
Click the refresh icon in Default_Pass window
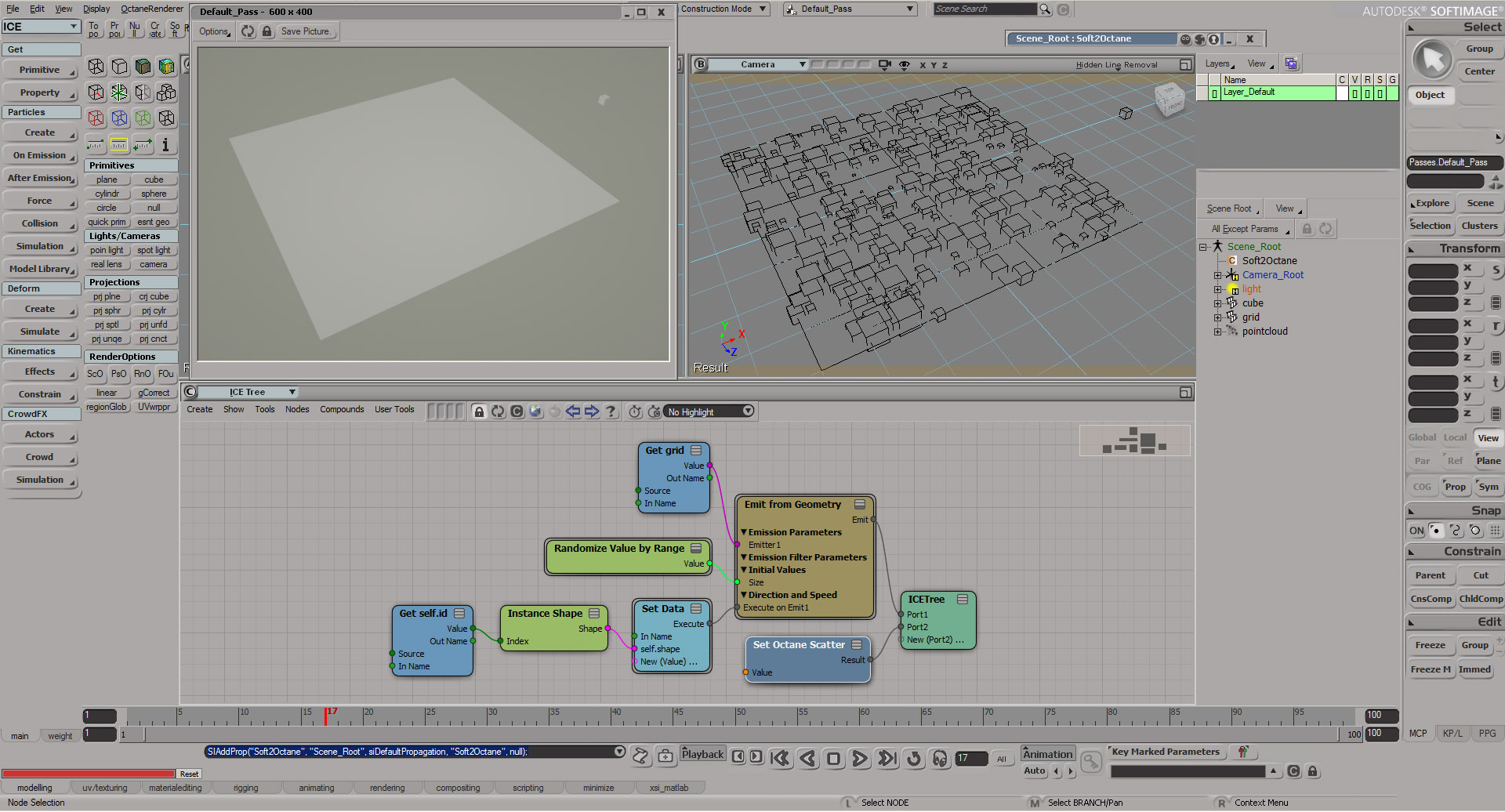248,31
